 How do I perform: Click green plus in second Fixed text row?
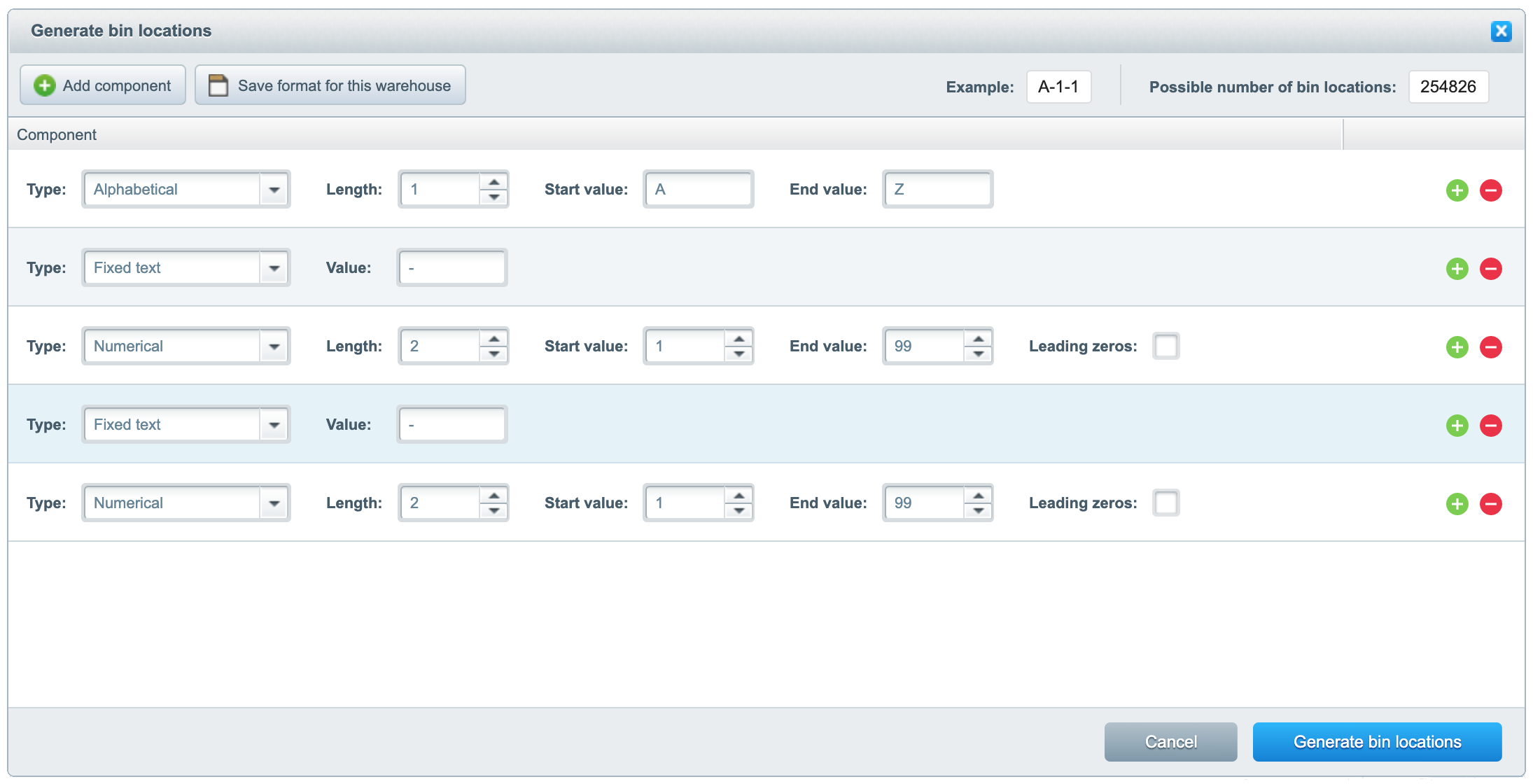coord(1457,426)
